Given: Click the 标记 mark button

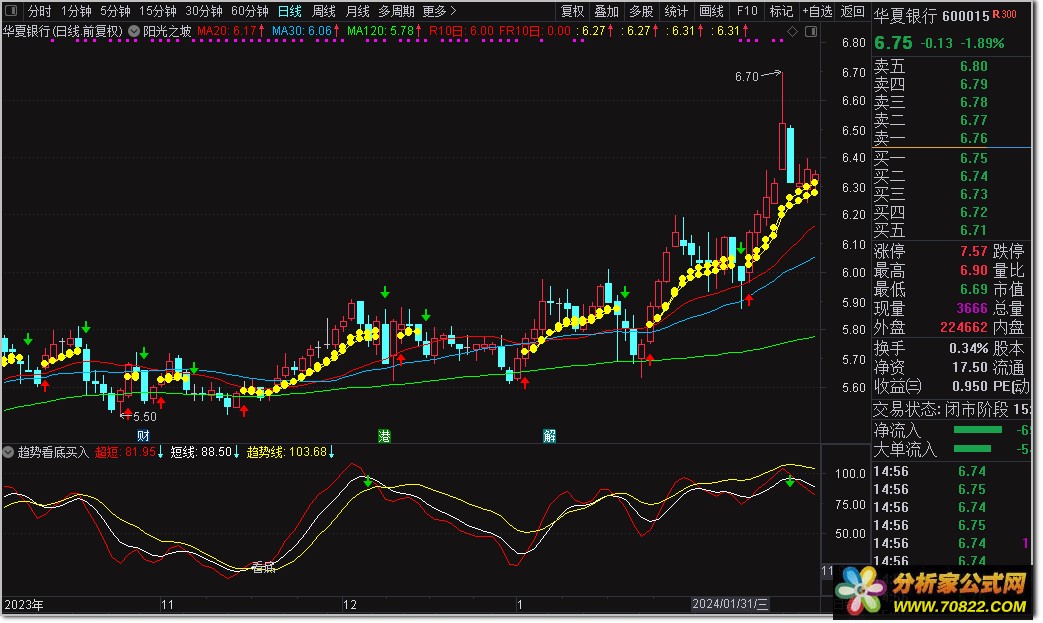Looking at the screenshot, I should (781, 11).
